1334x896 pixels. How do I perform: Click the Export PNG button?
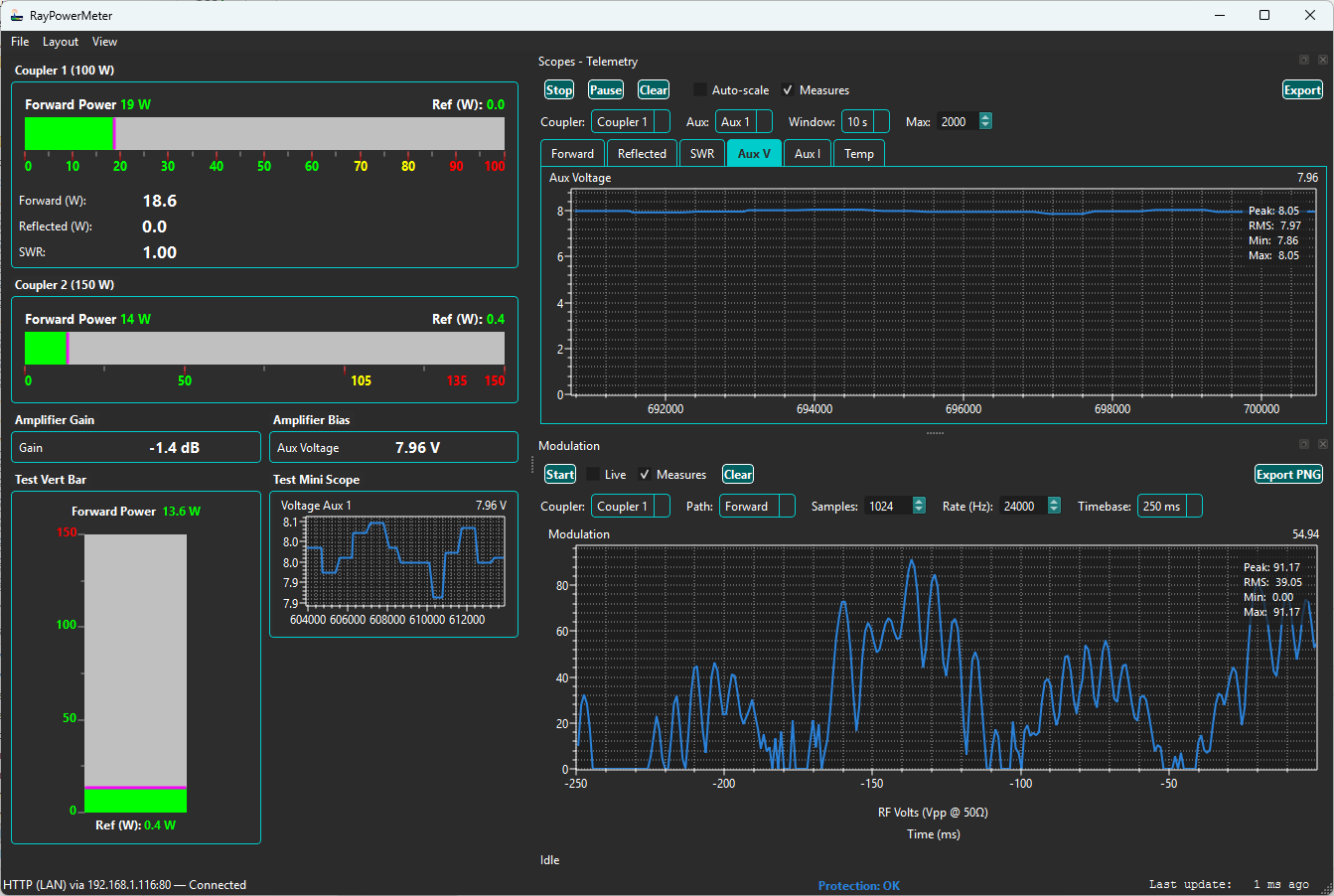(1288, 475)
